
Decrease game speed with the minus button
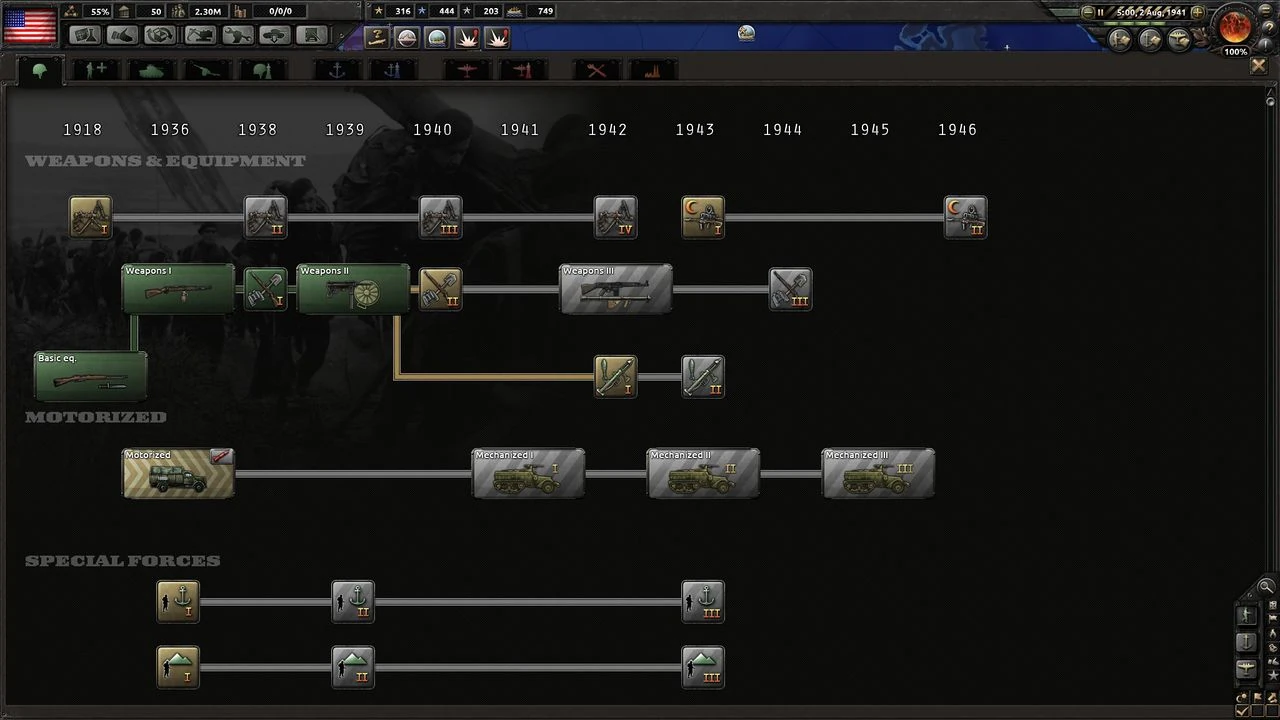click(x=1088, y=12)
